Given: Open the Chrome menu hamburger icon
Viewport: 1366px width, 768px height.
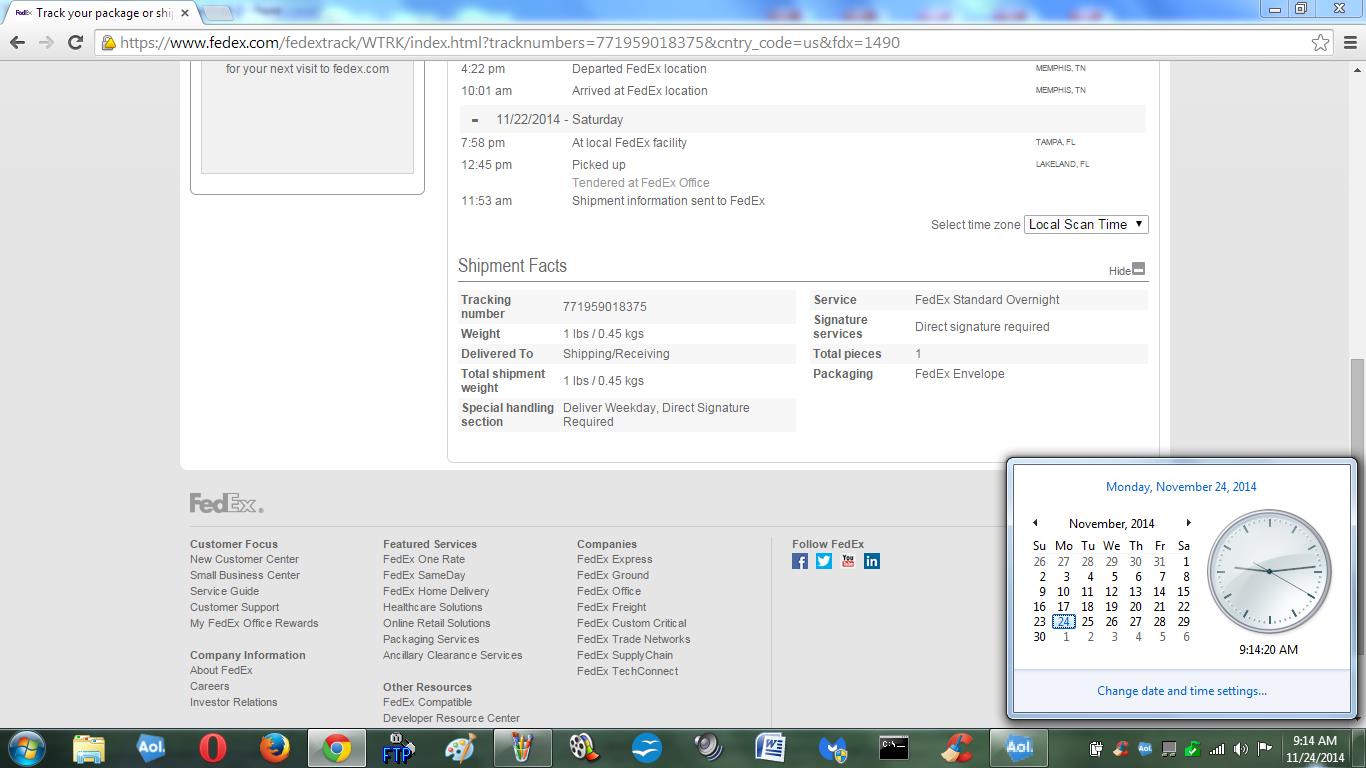Looking at the screenshot, I should coord(1349,43).
